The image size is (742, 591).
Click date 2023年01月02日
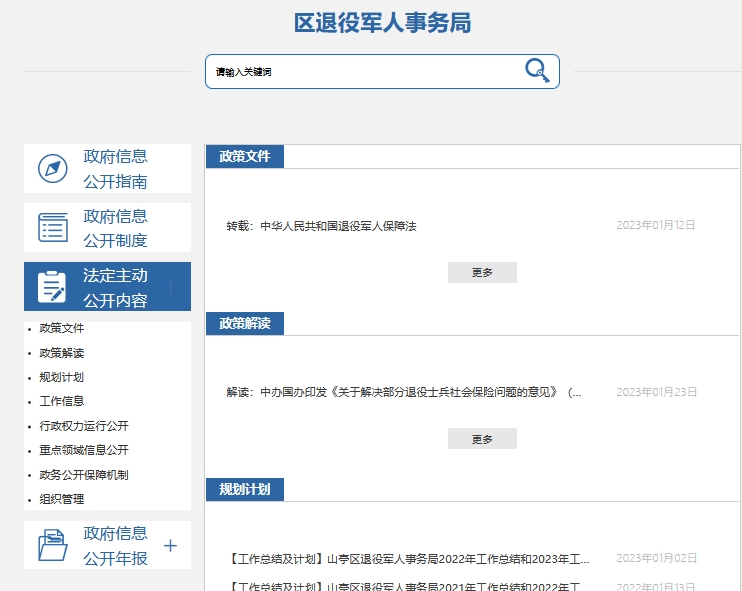[656, 558]
